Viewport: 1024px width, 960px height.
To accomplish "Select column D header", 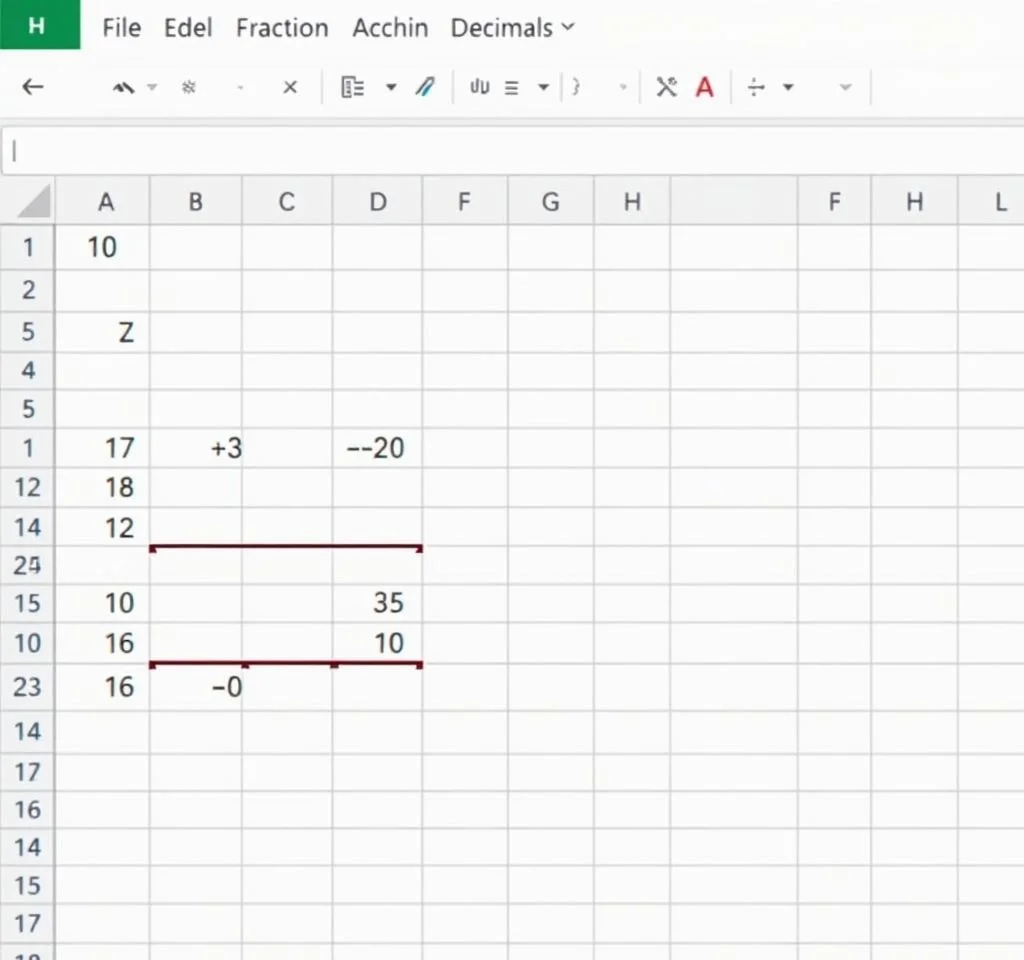I will point(377,202).
